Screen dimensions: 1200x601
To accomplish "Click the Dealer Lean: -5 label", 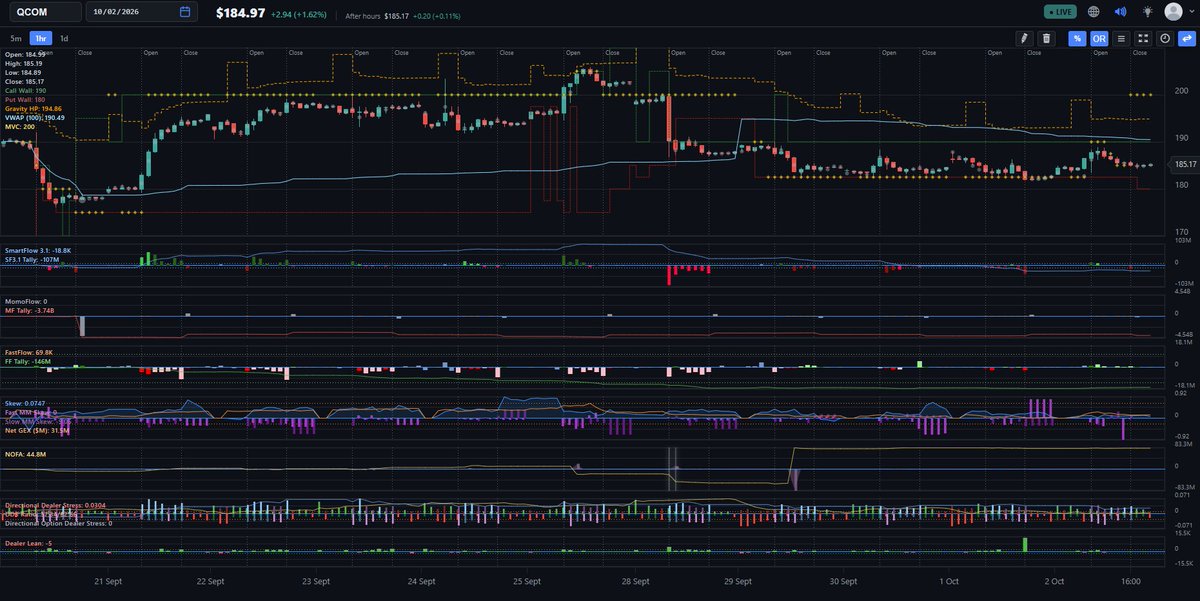I will click(x=28, y=543).
